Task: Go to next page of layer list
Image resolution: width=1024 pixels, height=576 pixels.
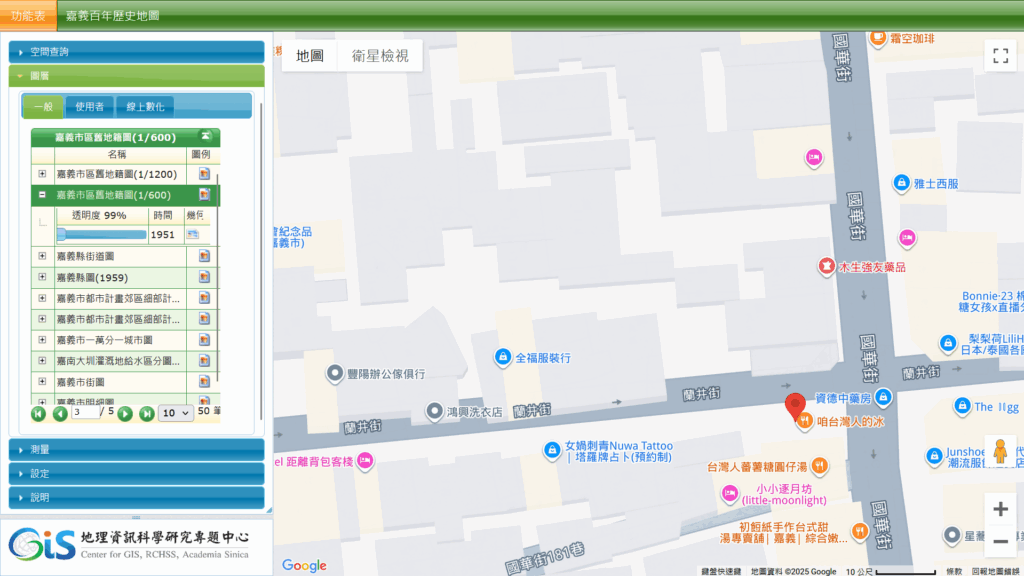Action: click(125, 413)
